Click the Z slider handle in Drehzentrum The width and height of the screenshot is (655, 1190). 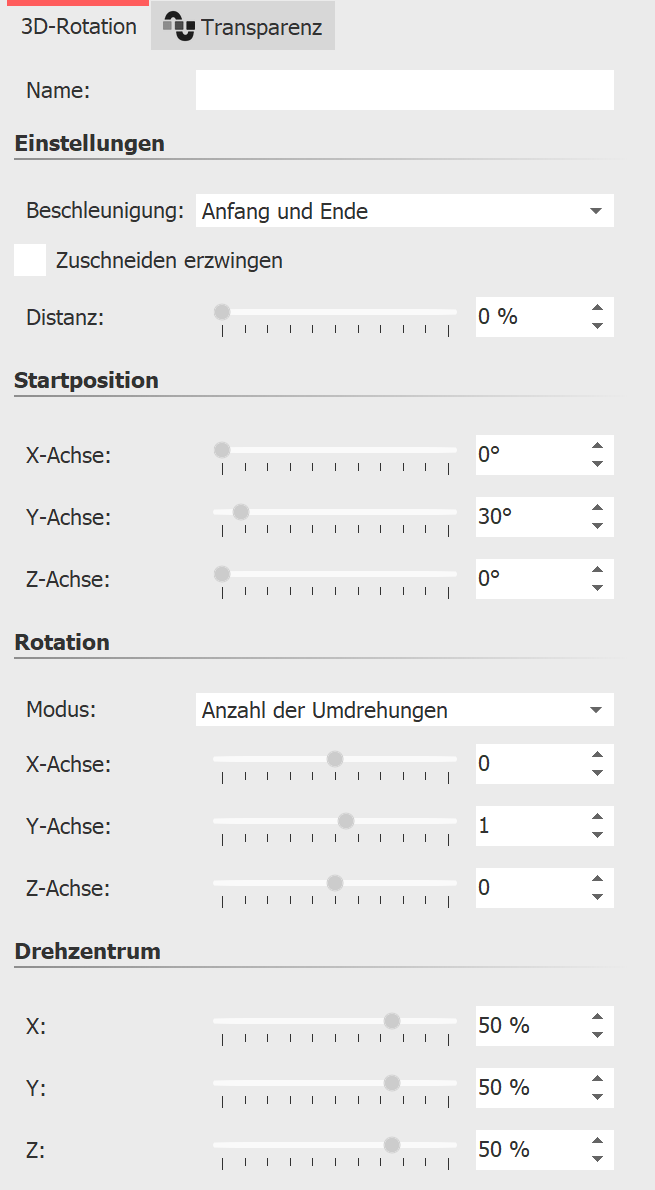click(x=392, y=1144)
